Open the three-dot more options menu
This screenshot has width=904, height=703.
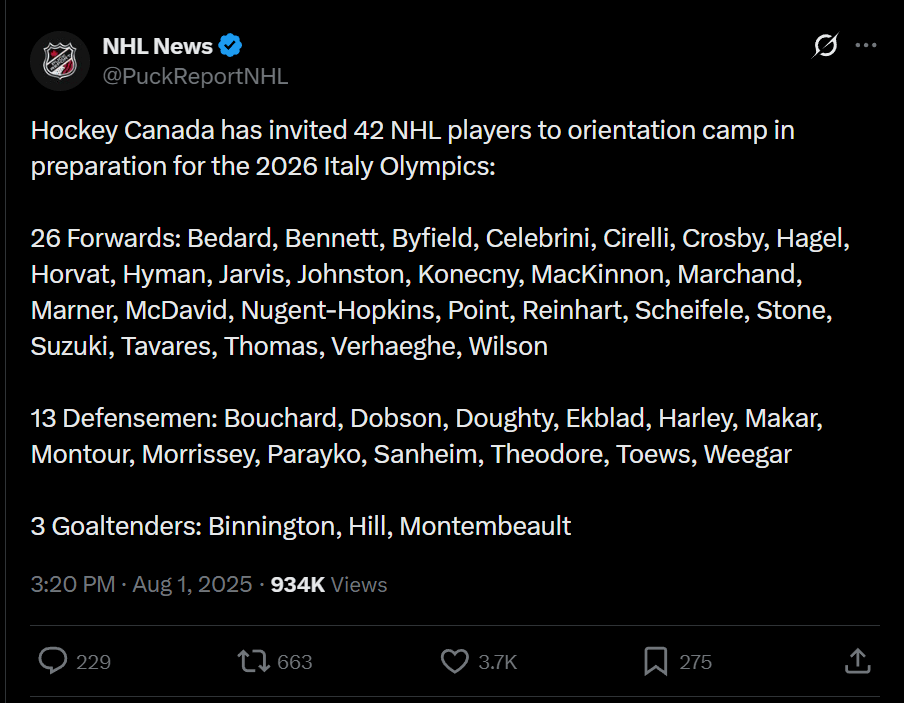(867, 46)
